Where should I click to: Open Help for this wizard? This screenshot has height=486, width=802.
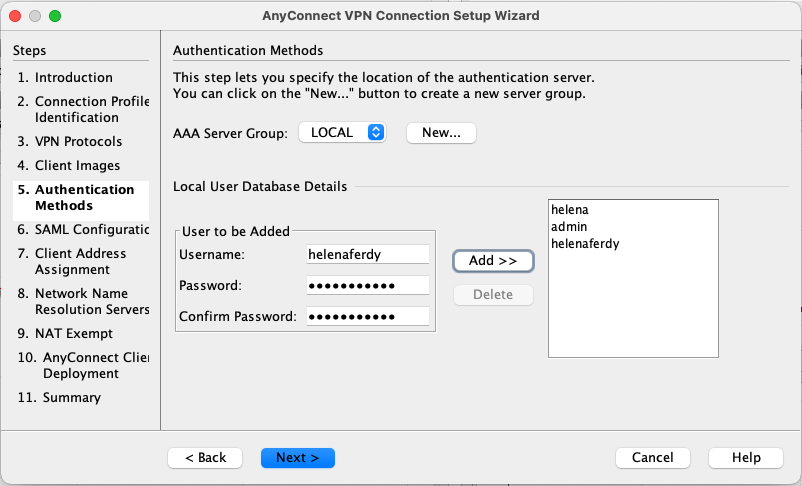click(x=745, y=457)
